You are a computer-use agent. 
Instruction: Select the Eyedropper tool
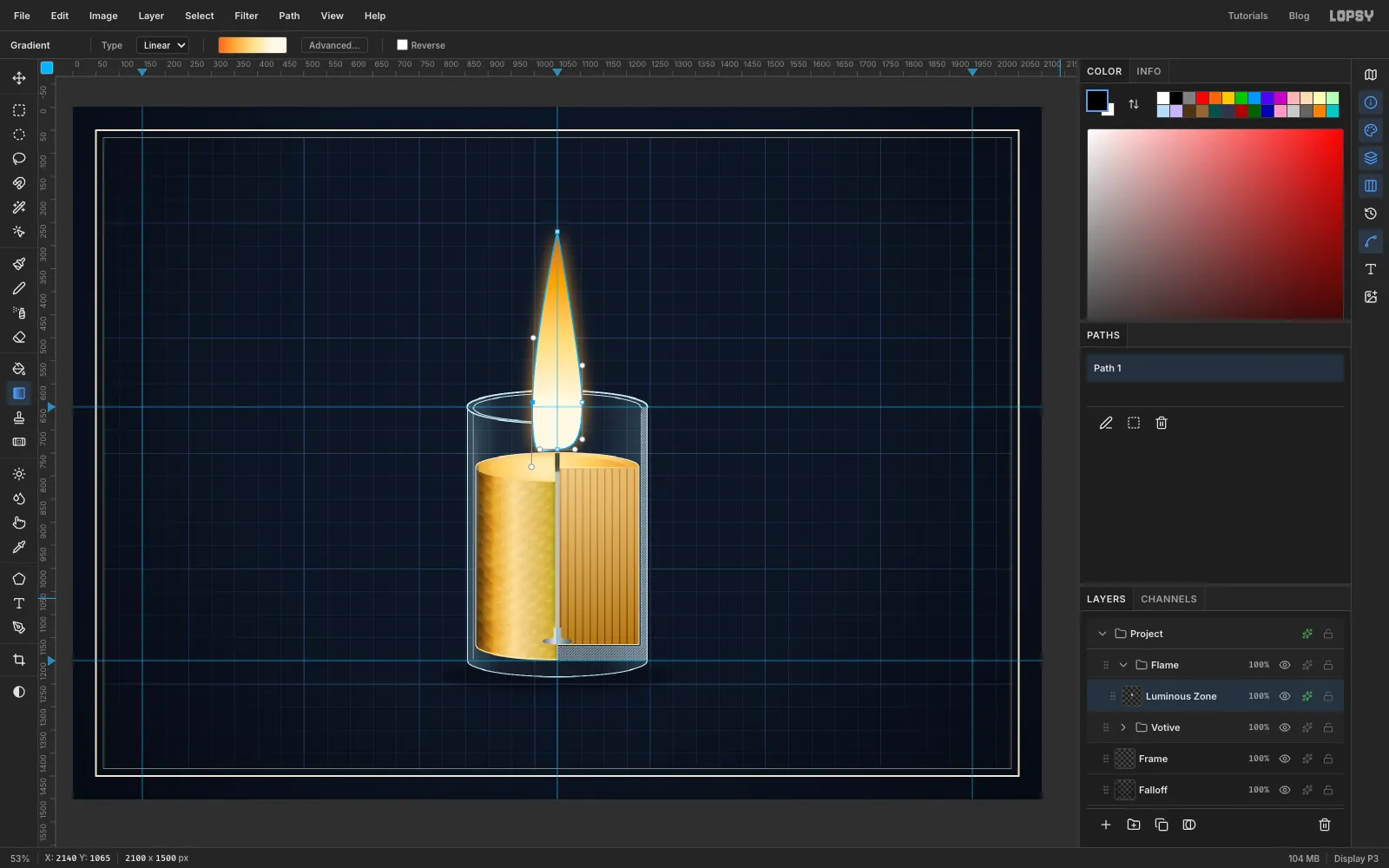[x=19, y=547]
